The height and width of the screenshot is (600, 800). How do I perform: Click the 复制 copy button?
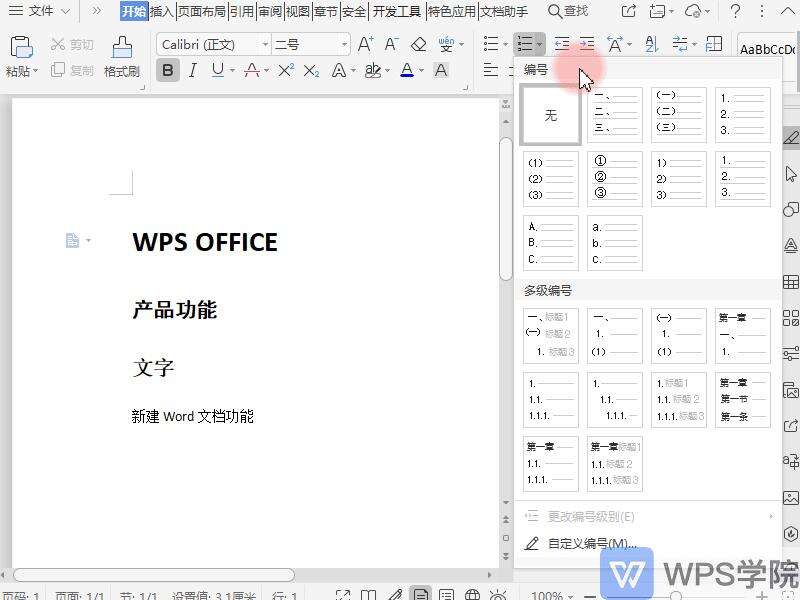click(72, 70)
